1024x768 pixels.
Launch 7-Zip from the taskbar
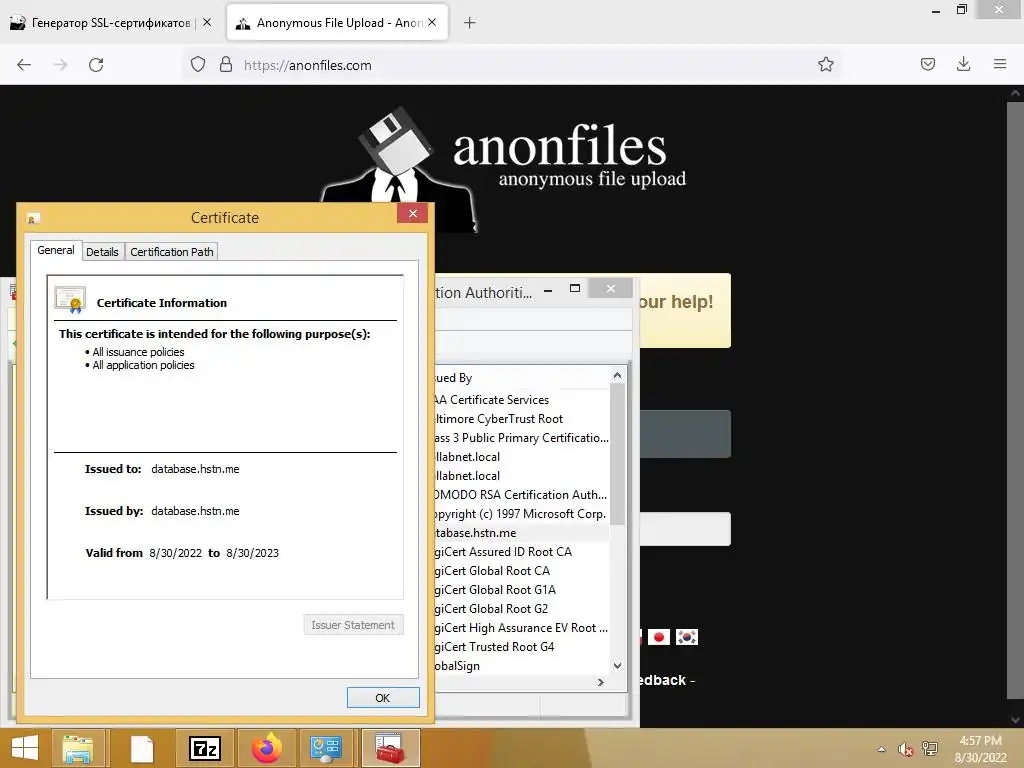(x=205, y=748)
